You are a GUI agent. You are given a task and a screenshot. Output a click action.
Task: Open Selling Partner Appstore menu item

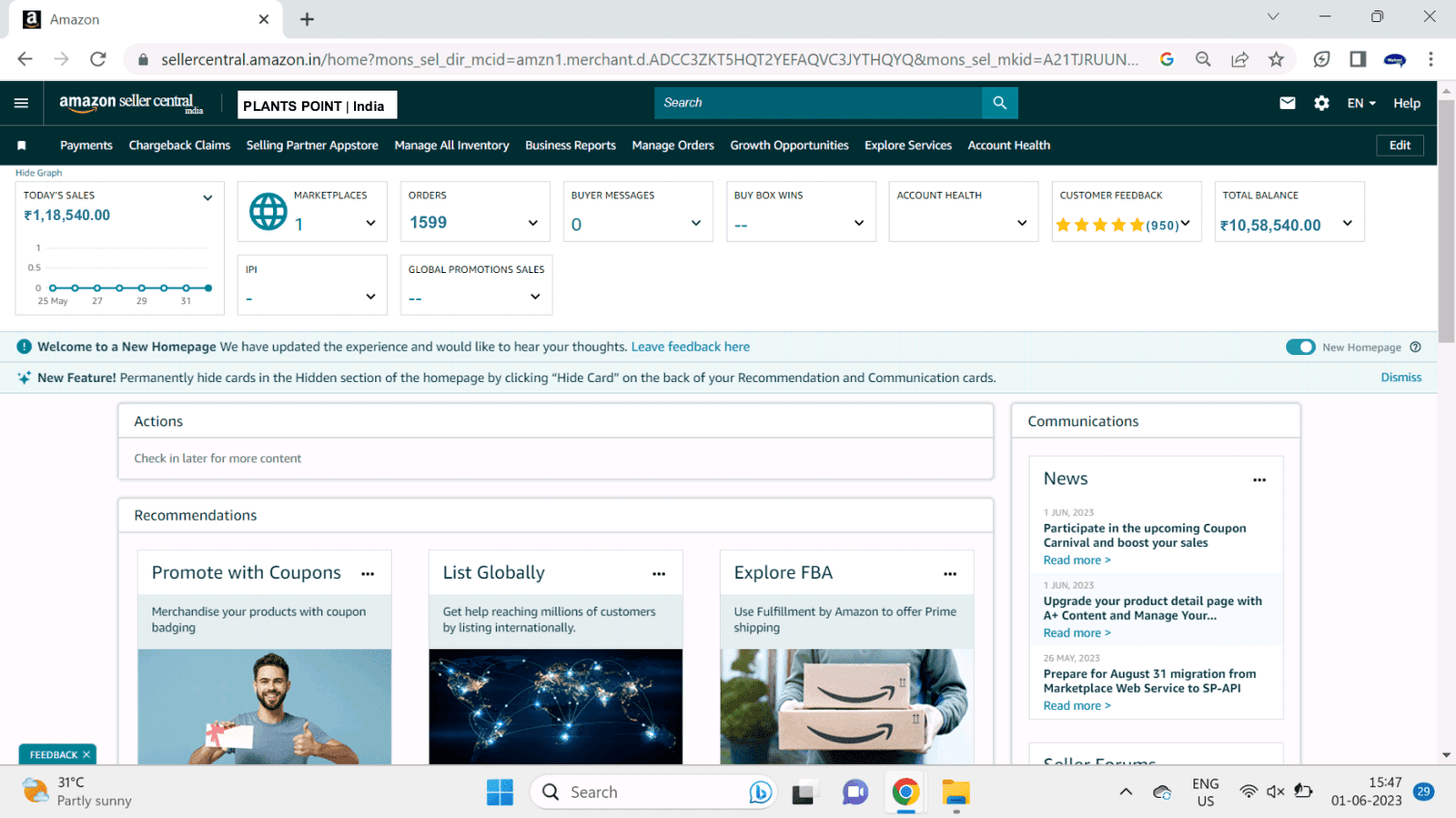pos(312,146)
